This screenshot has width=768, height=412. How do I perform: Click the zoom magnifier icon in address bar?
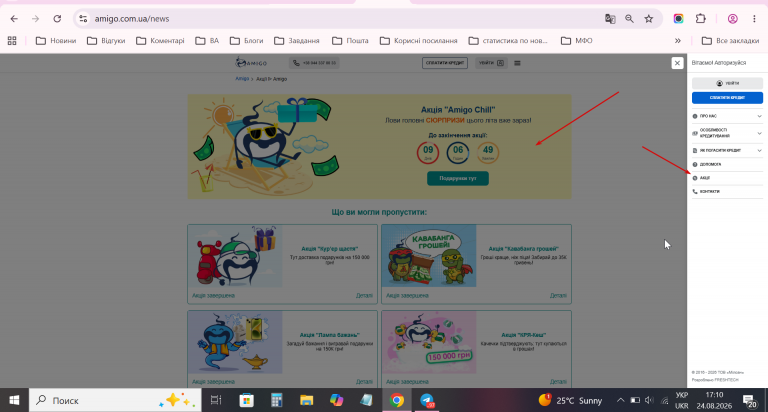629,19
